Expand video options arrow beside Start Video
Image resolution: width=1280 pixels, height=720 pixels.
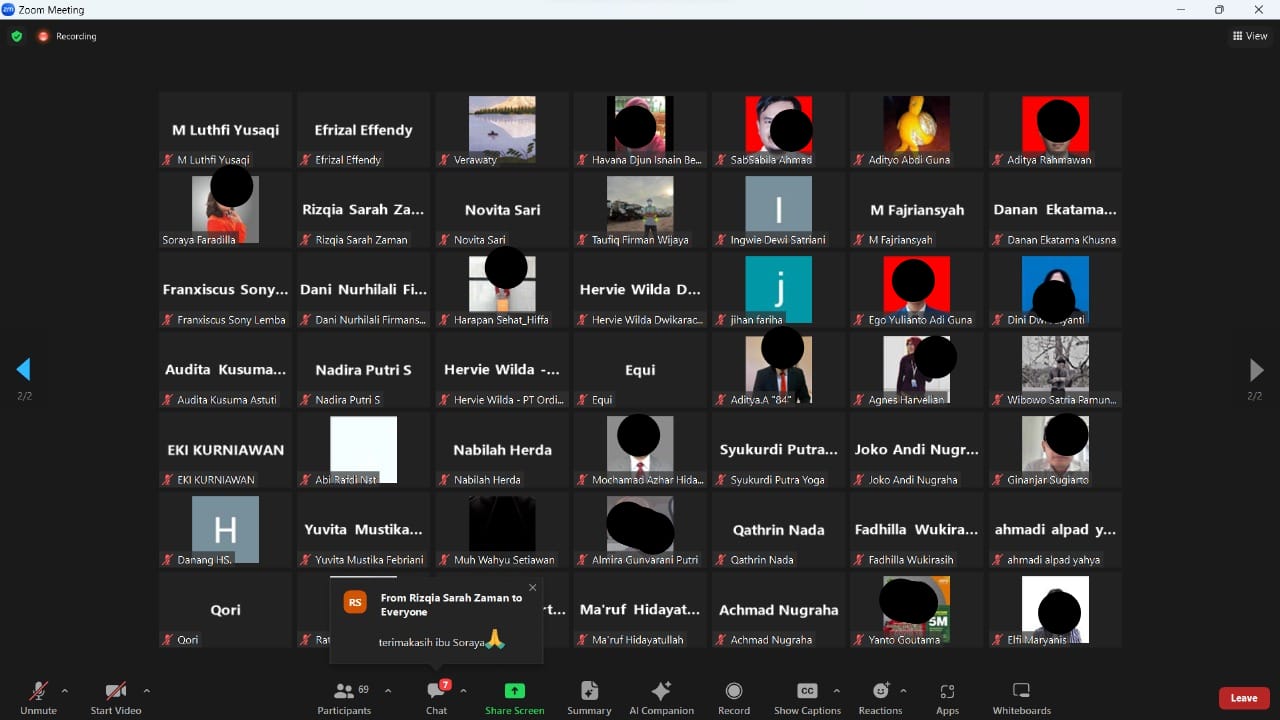pos(147,691)
